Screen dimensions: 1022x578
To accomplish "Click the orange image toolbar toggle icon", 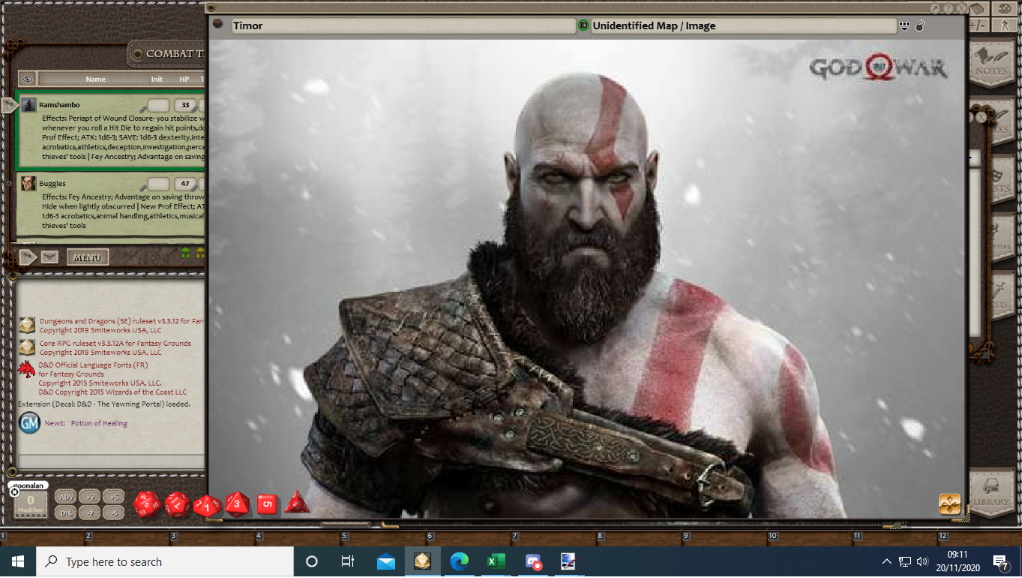I will pos(950,504).
